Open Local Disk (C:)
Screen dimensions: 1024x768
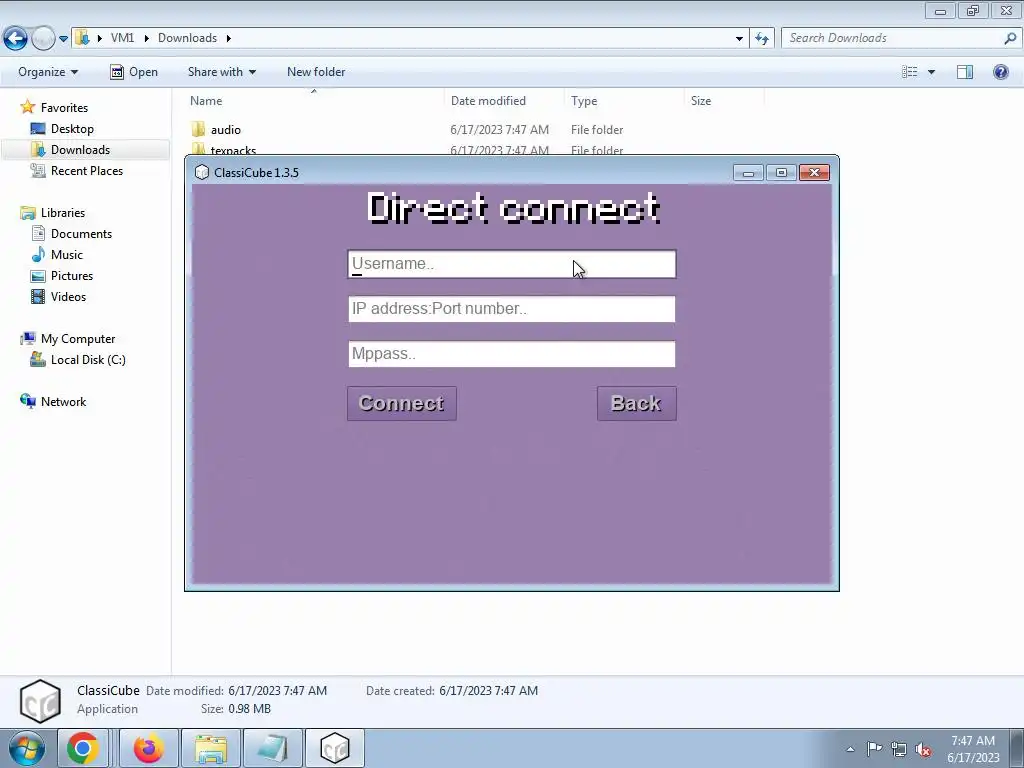88,360
